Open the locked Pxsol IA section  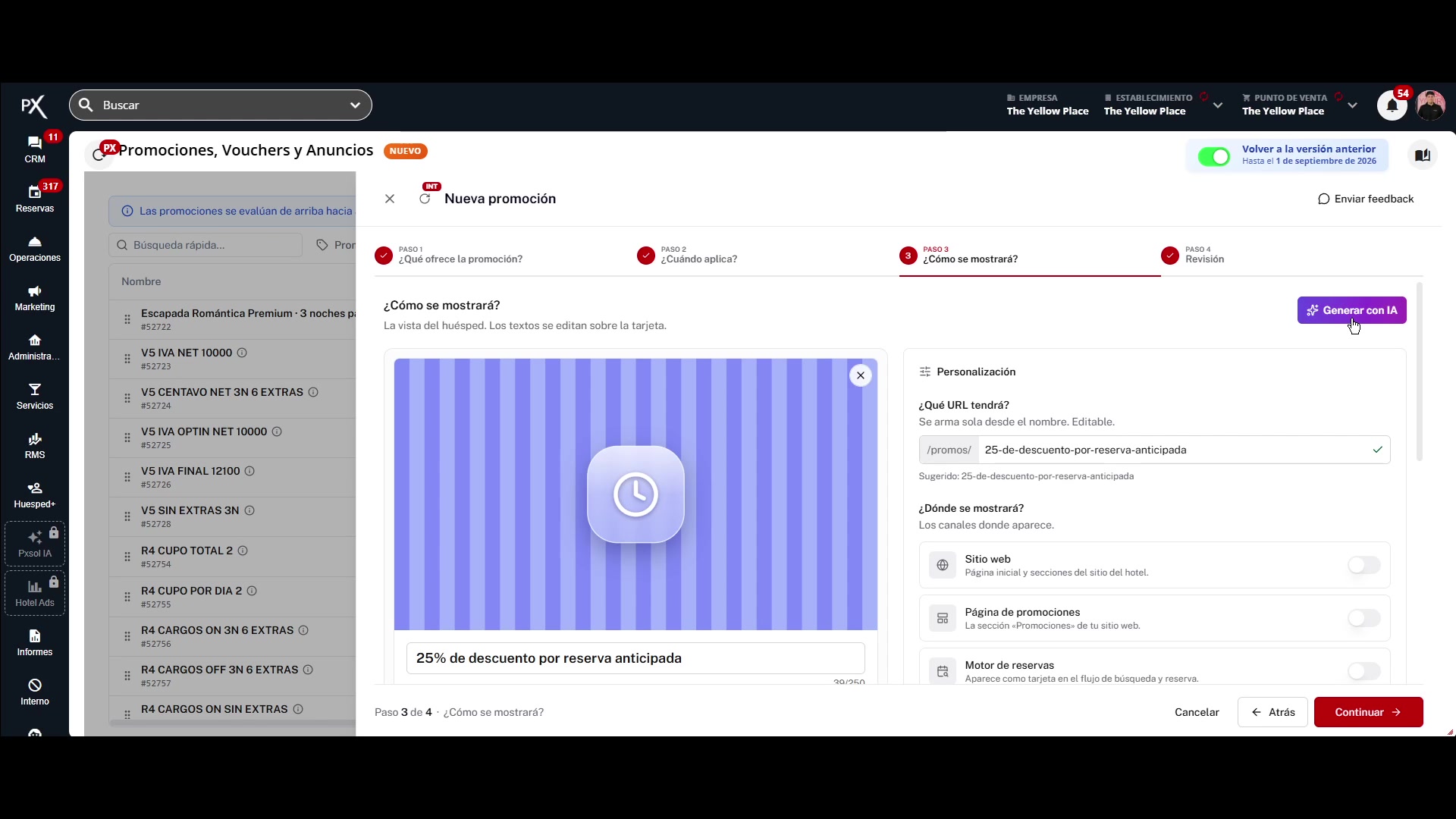(35, 544)
